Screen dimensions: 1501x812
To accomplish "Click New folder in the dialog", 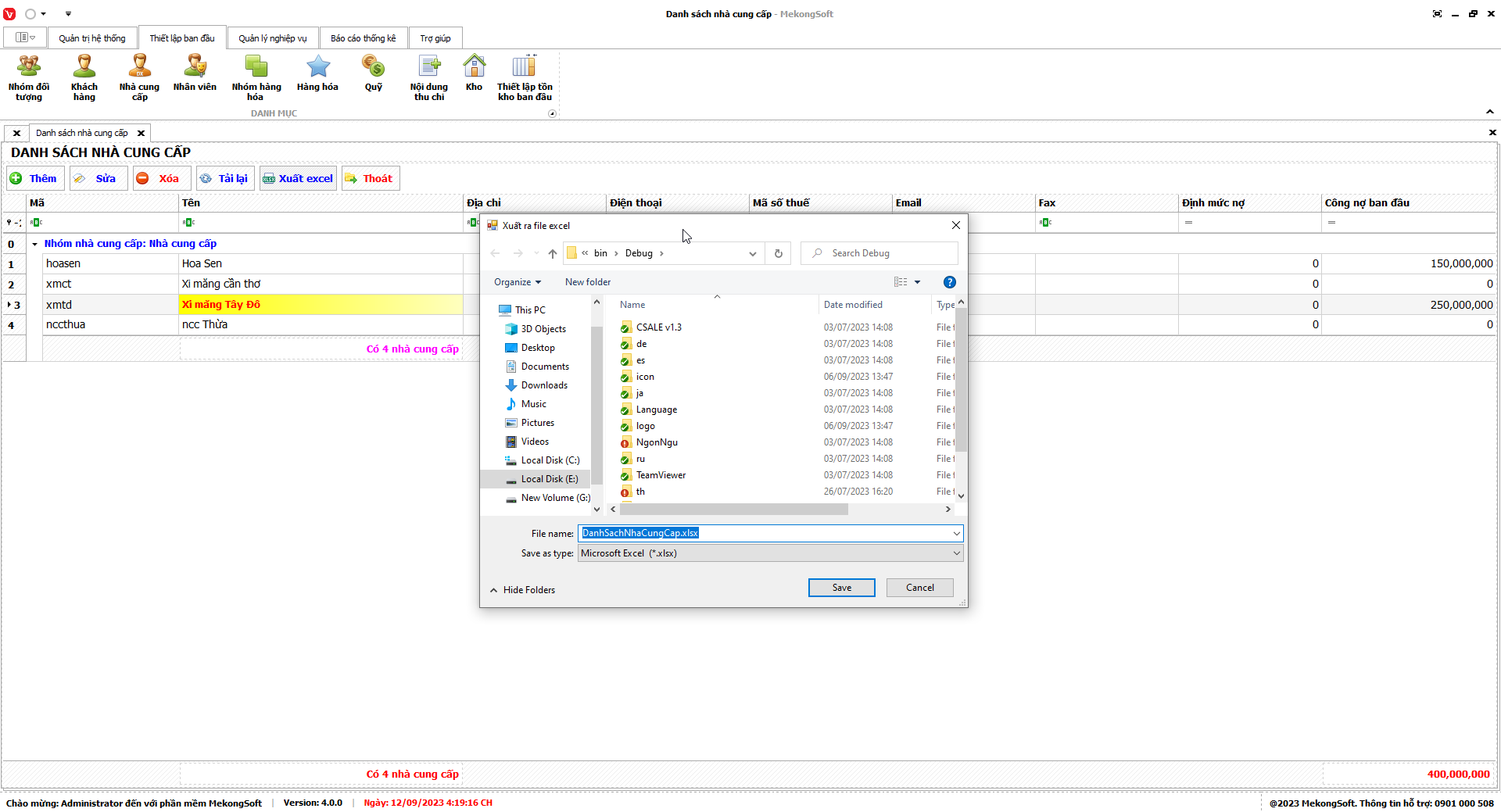I will pos(588,282).
